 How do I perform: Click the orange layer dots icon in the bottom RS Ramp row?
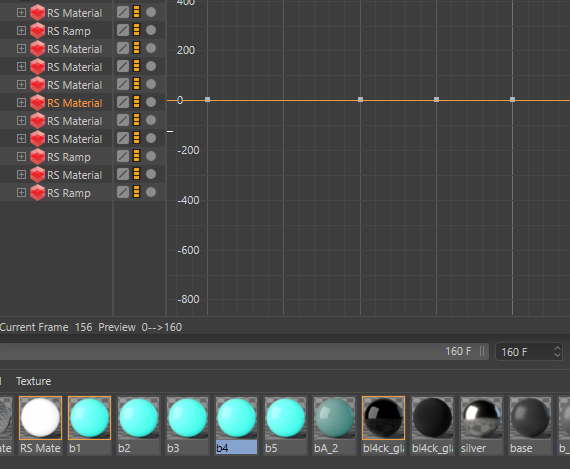click(137, 192)
